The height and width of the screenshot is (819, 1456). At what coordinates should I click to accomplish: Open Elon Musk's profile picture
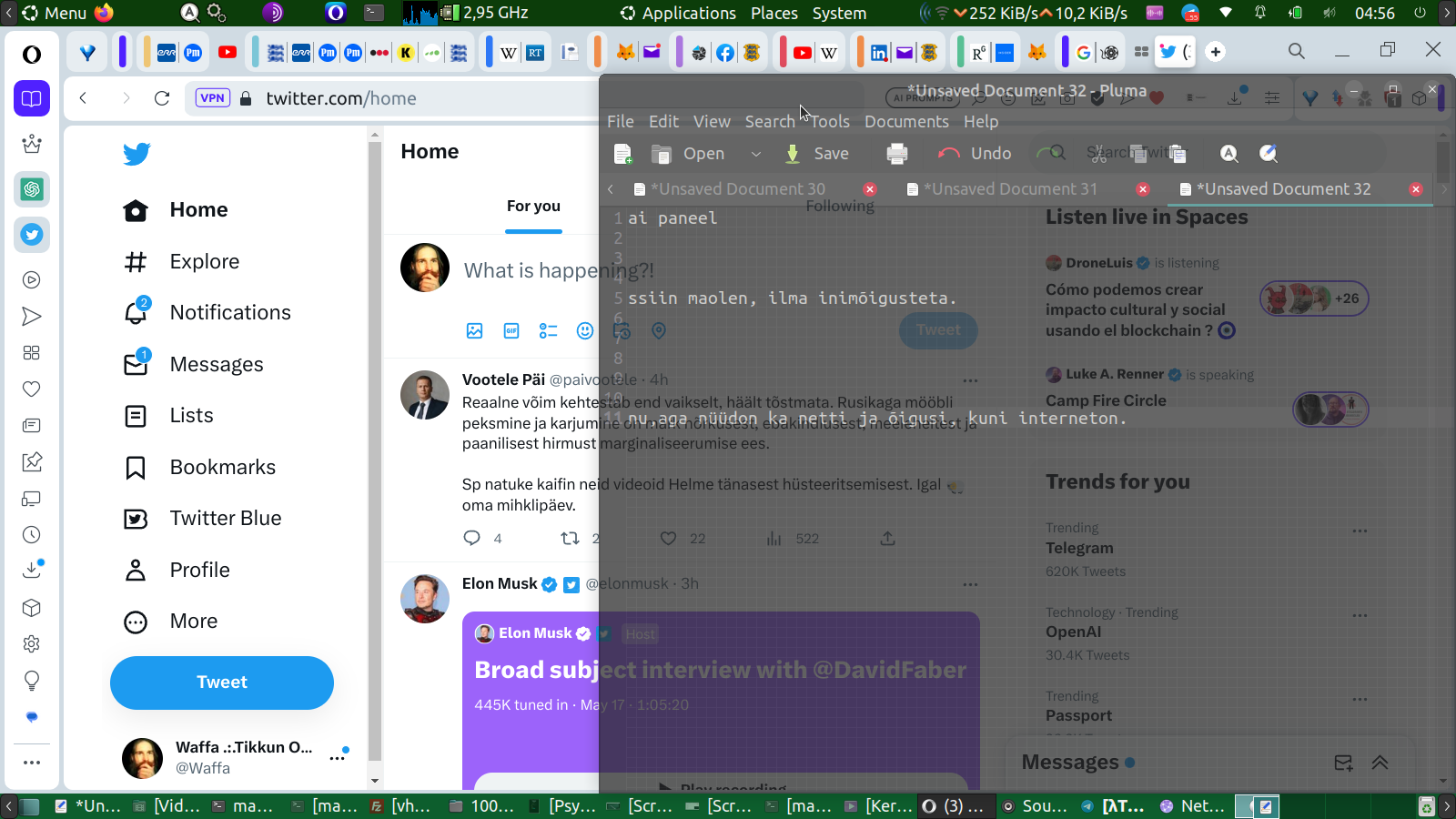tap(425, 599)
